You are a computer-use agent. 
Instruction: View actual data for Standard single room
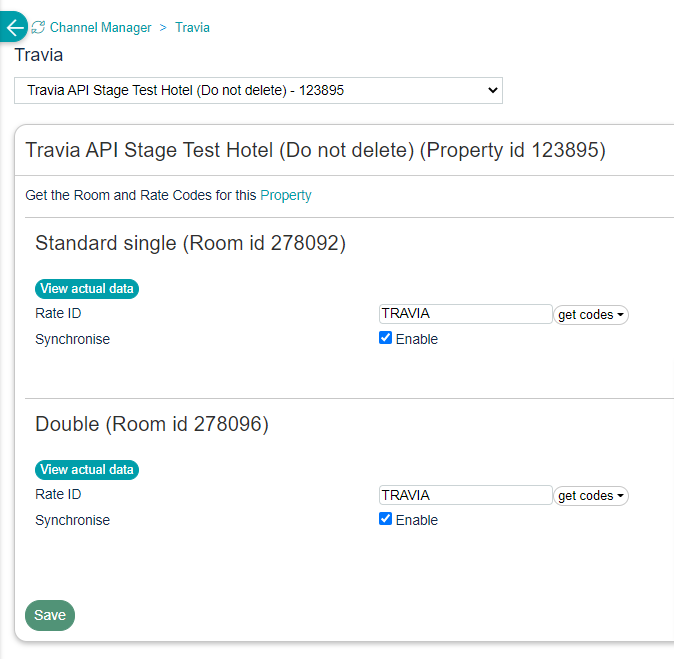(x=87, y=289)
